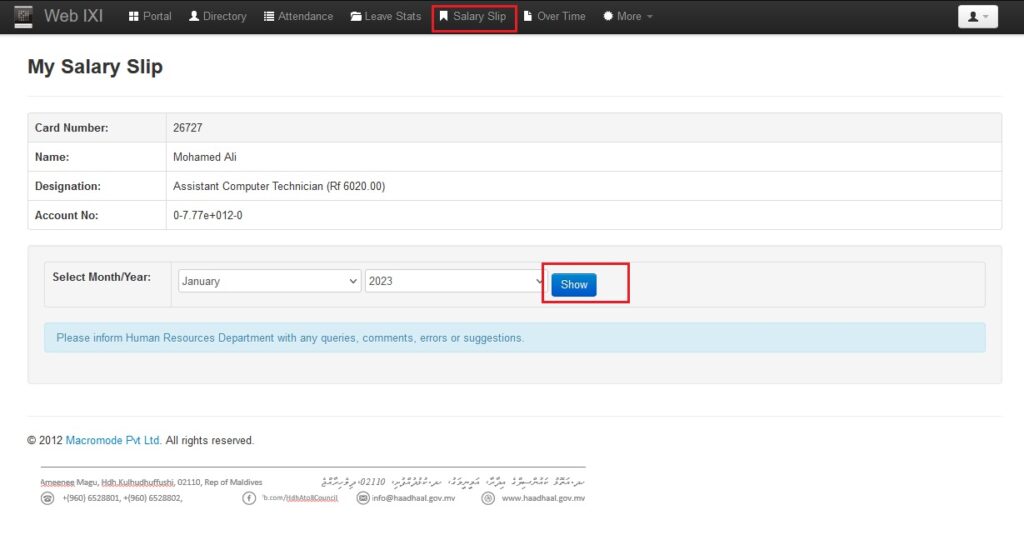Click the Salary Slip bookmark icon
The width and height of the screenshot is (1024, 540).
(444, 17)
